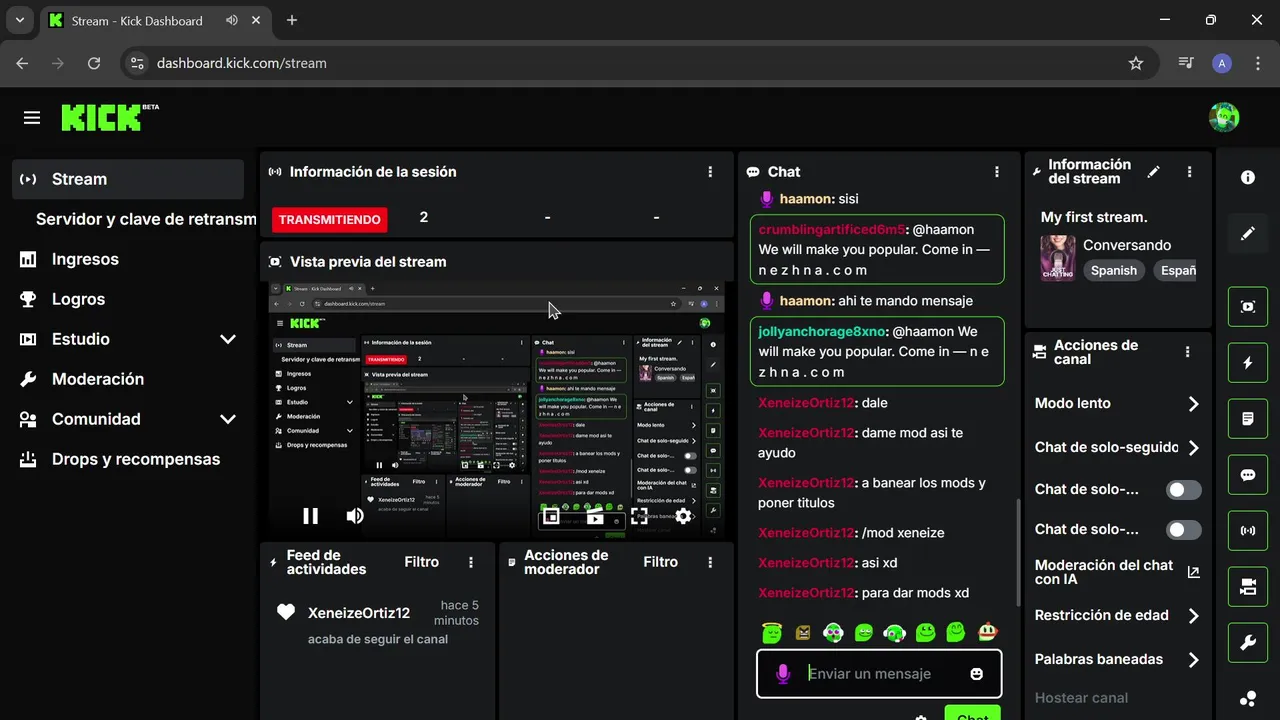Toggle the lightning activity feed icon in right sidebar
This screenshot has width=1280, height=720.
tap(1248, 363)
